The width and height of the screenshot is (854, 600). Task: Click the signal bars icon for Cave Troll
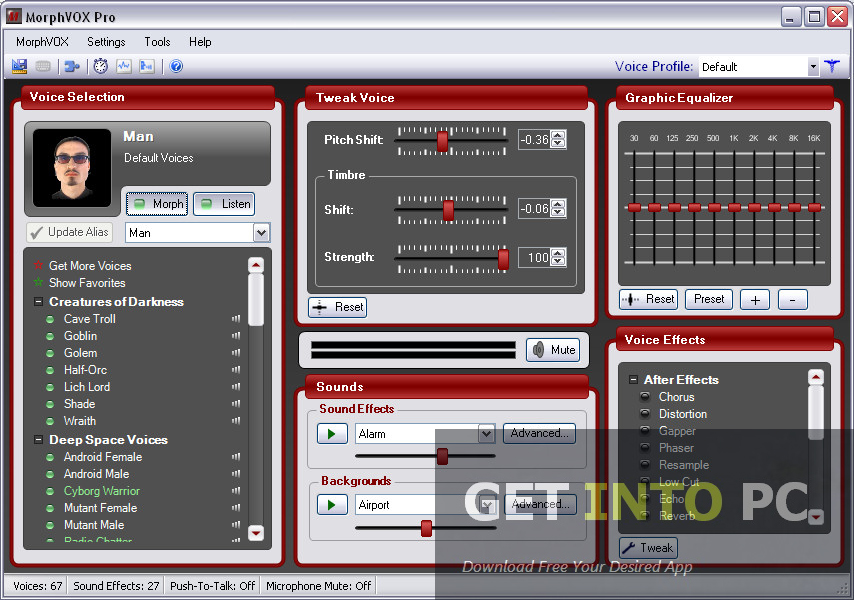236,319
